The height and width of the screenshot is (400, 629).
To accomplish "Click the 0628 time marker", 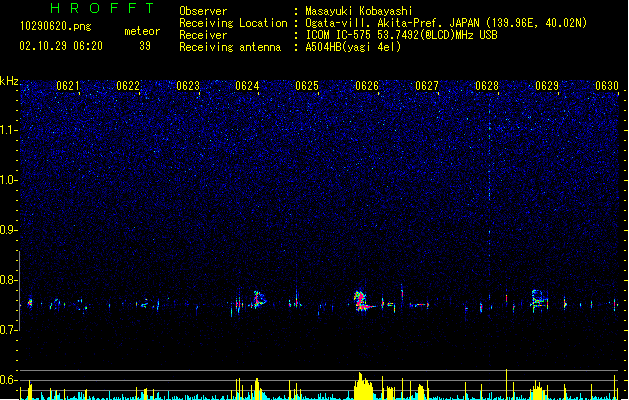I will click(x=487, y=86).
